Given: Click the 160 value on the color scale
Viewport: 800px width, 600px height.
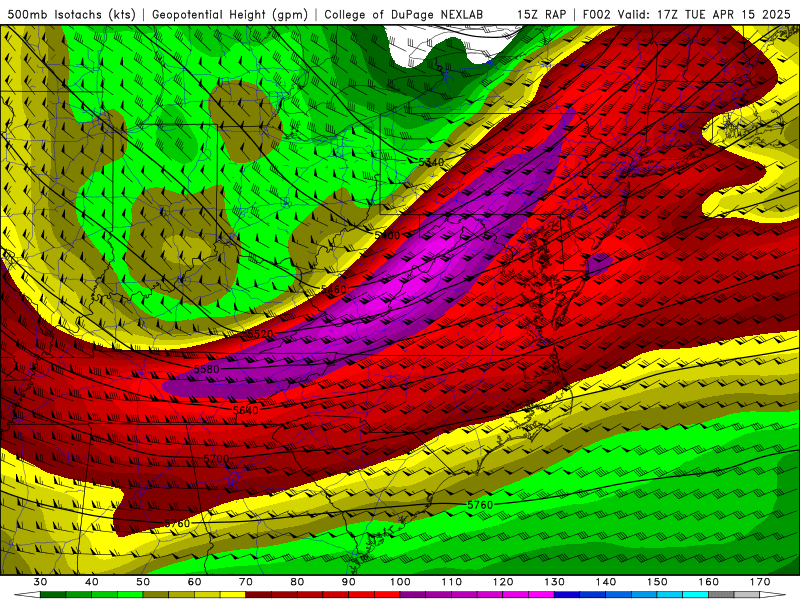Looking at the screenshot, I should (708, 582).
